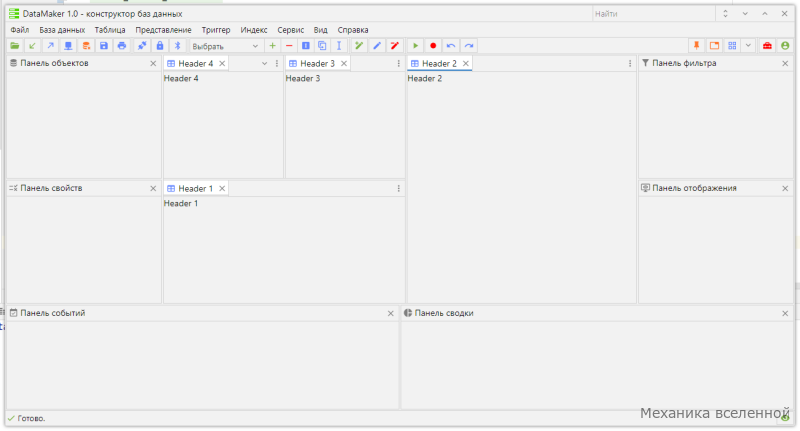Click the orange window layout icon

tap(714, 46)
